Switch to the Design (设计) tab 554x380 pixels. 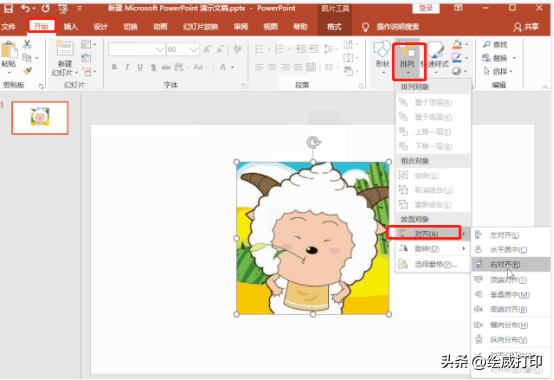[x=101, y=27]
